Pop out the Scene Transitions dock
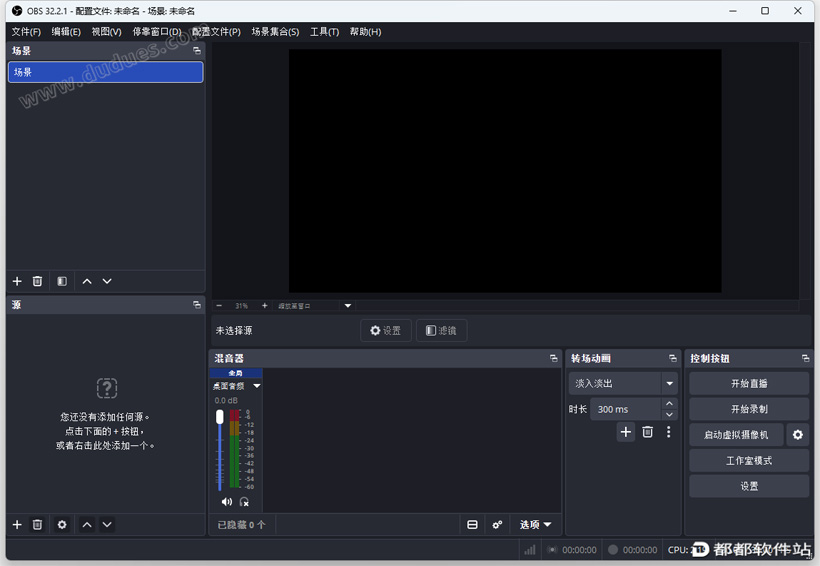 pyautogui.click(x=673, y=358)
